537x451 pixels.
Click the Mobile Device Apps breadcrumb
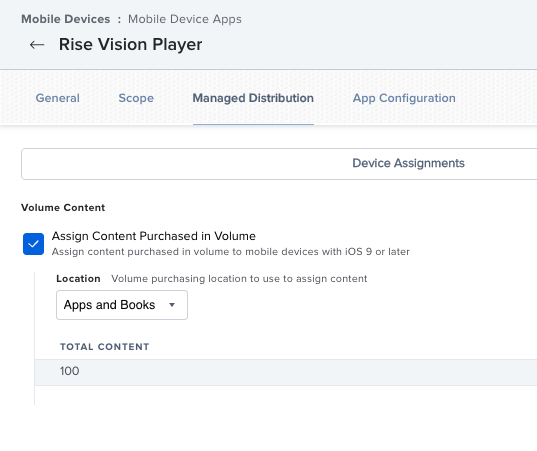185,19
